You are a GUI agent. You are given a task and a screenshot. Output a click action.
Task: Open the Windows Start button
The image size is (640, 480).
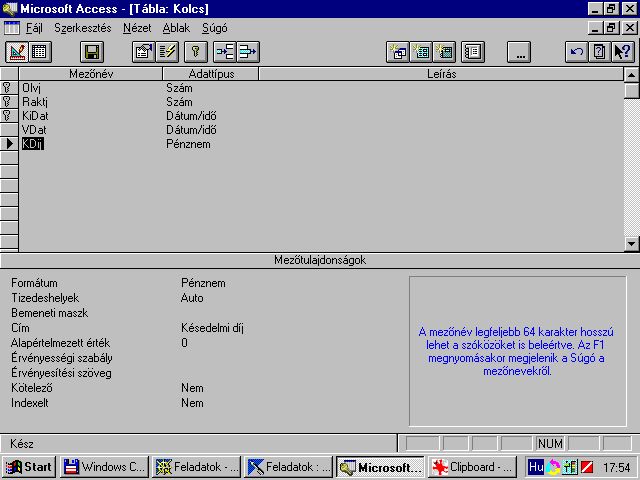(29, 467)
